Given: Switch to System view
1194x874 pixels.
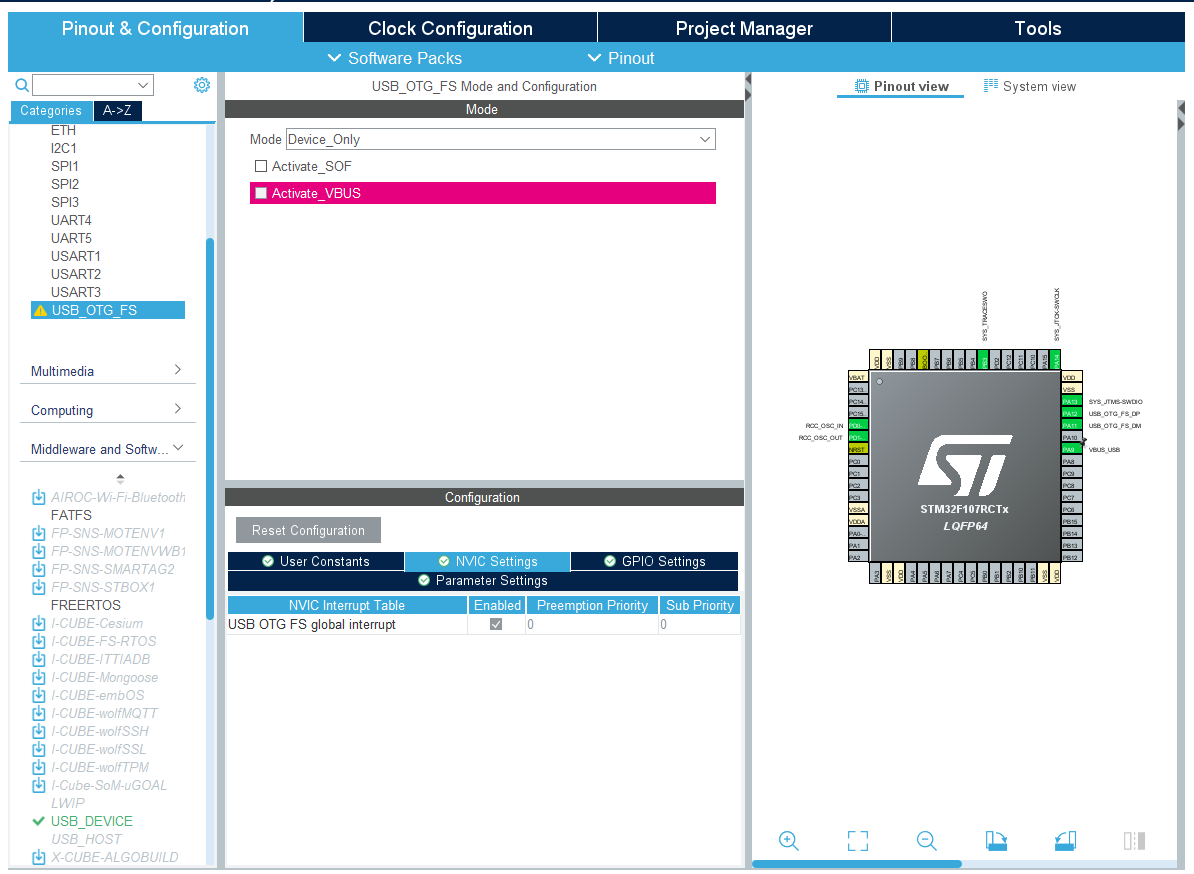Looking at the screenshot, I should pyautogui.click(x=1030, y=86).
